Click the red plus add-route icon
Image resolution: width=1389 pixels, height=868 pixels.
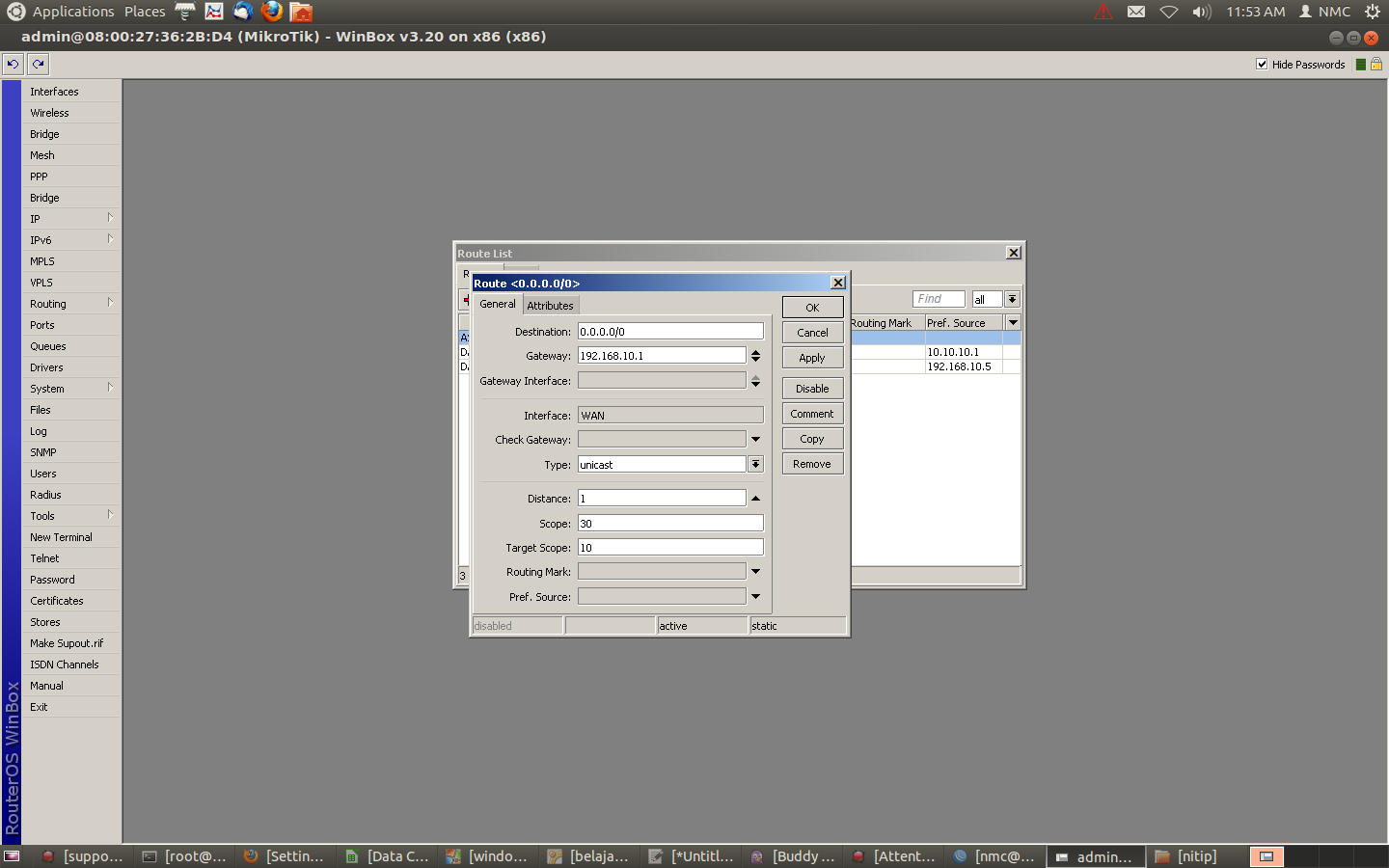click(466, 300)
